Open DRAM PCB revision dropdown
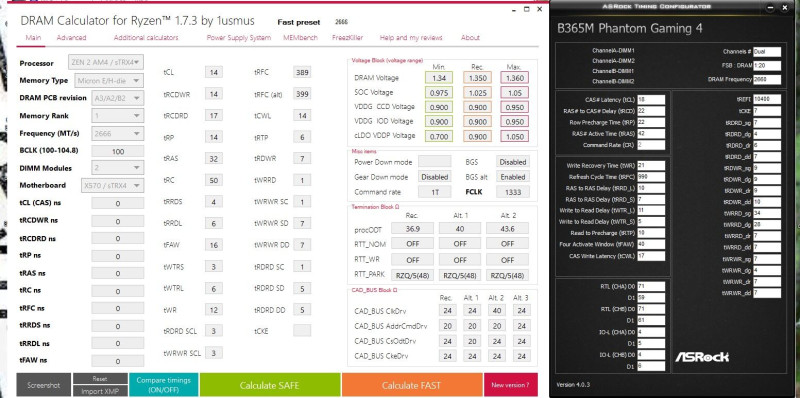Viewport: 800px width, 398px height. 118,98
